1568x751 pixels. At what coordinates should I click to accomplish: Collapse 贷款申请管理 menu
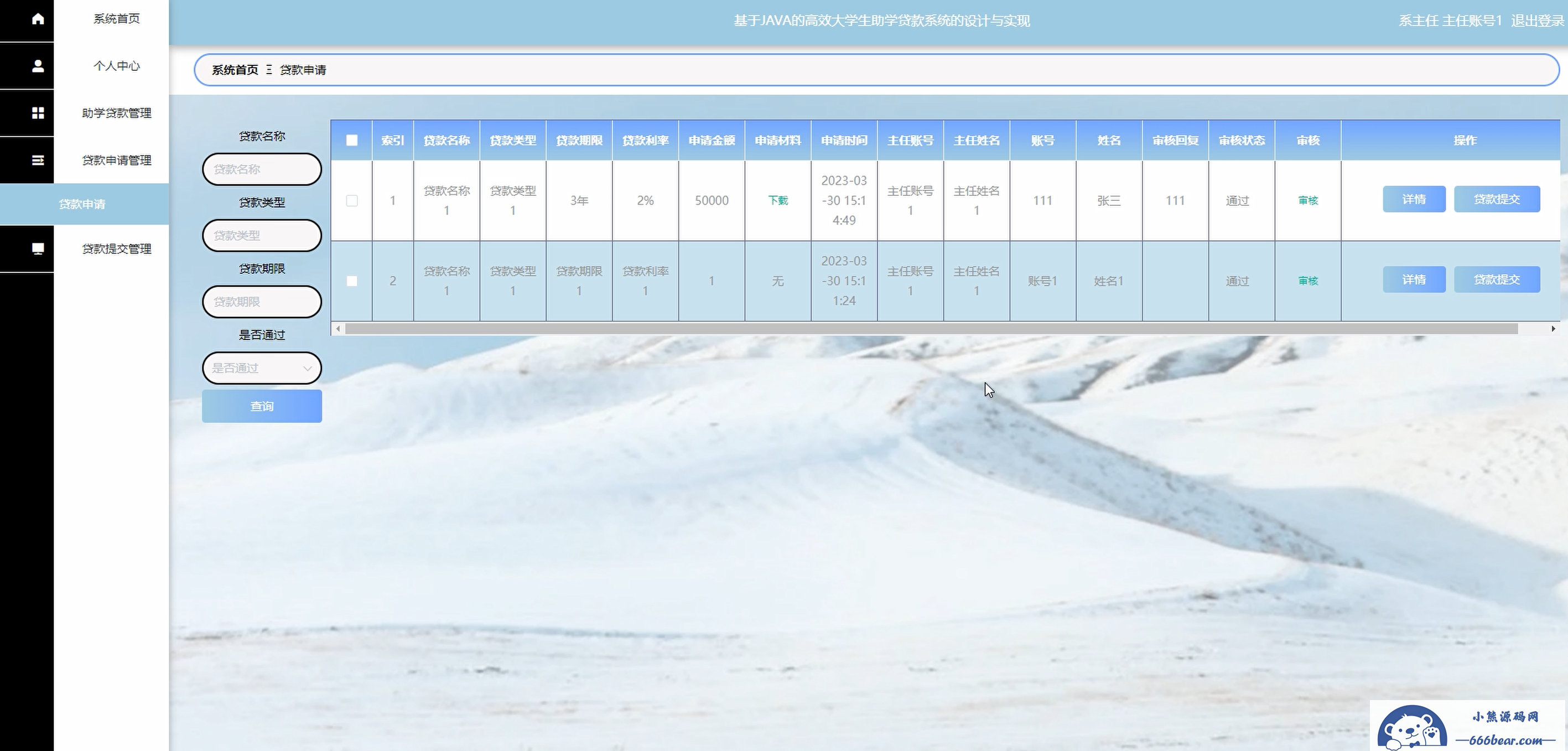coord(116,160)
